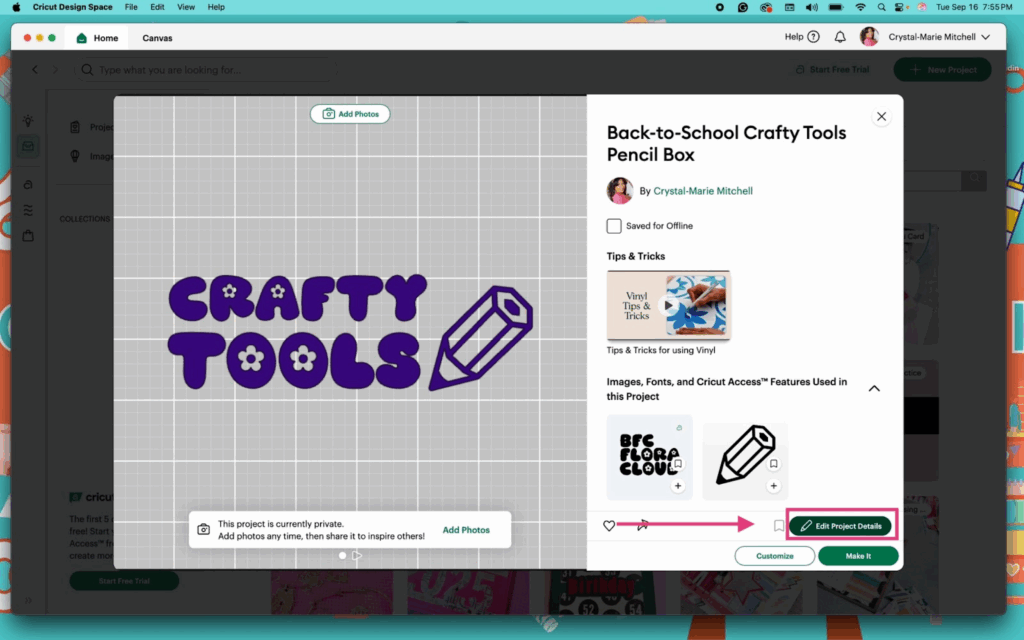This screenshot has height=640, width=1024.
Task: Open the File menu
Action: click(131, 7)
